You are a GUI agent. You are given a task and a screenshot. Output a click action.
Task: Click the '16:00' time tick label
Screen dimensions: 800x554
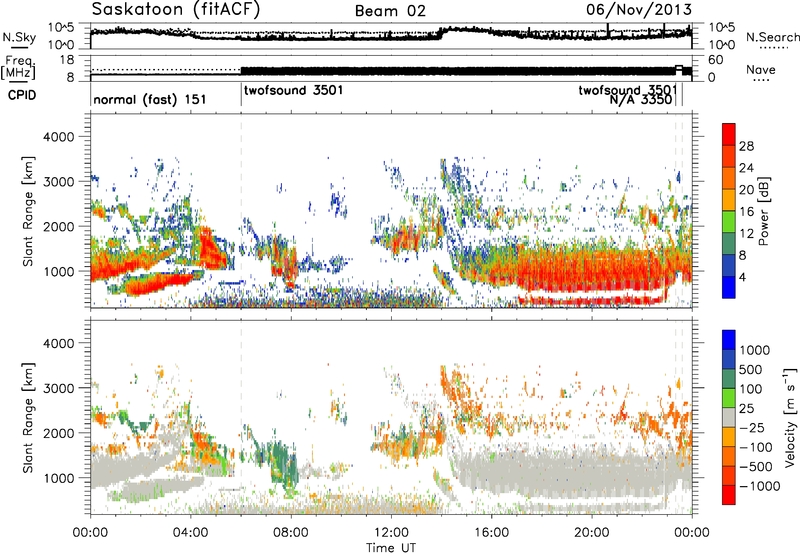pyautogui.click(x=491, y=533)
